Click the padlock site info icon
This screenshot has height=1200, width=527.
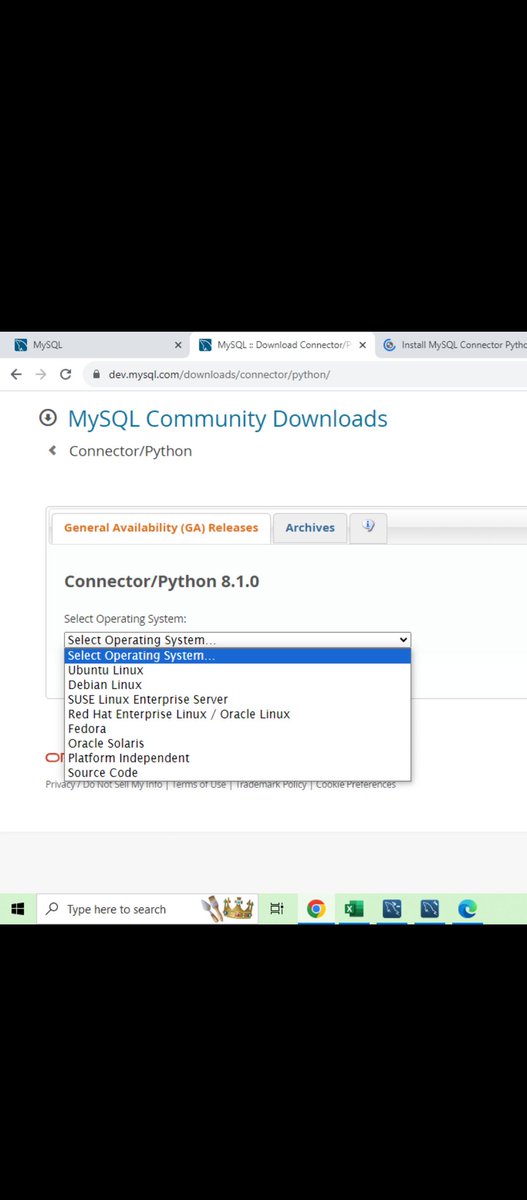click(97, 375)
